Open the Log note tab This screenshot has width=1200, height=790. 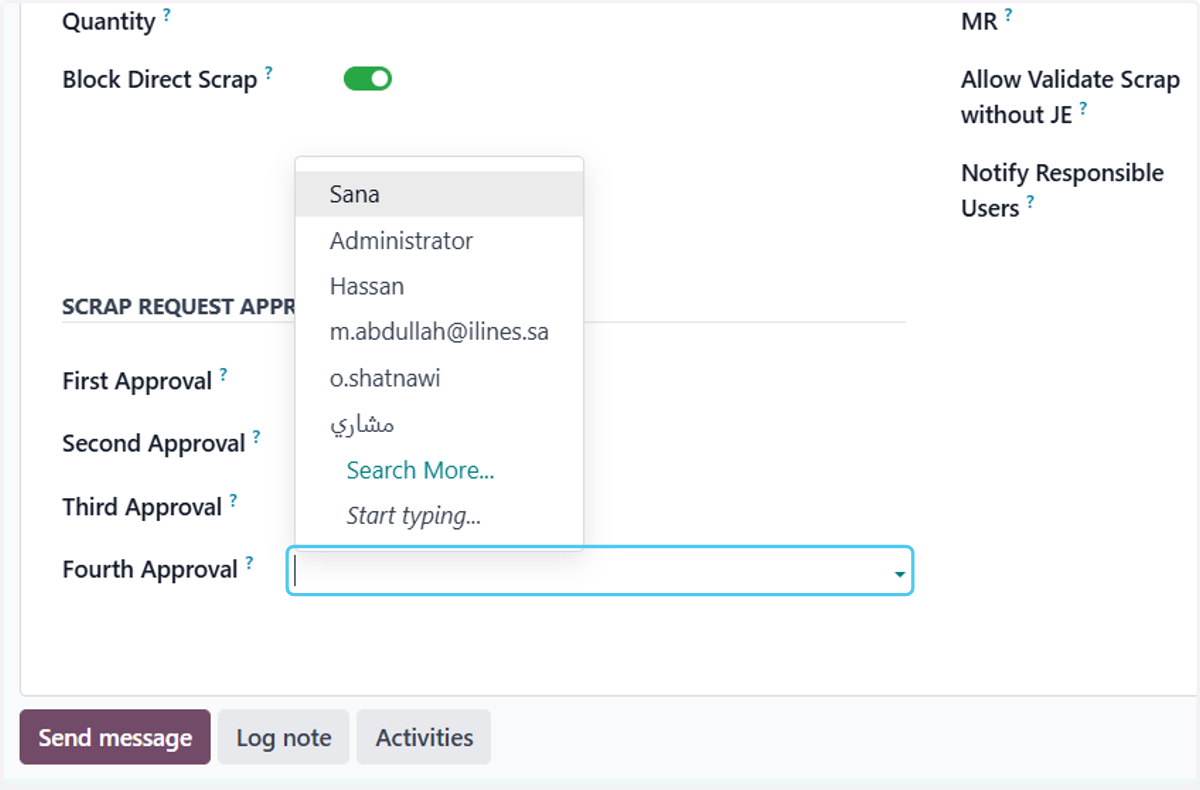[x=283, y=737]
